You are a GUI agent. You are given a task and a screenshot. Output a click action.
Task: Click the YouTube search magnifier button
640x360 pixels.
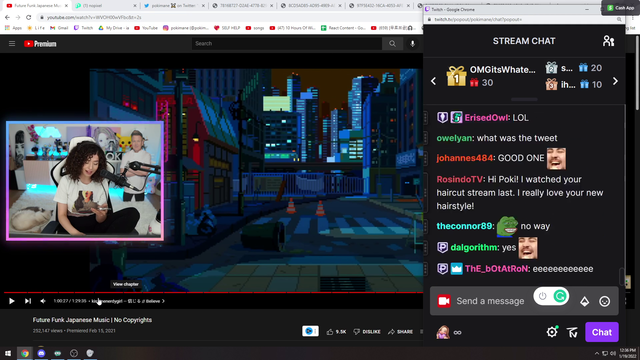[x=392, y=44]
